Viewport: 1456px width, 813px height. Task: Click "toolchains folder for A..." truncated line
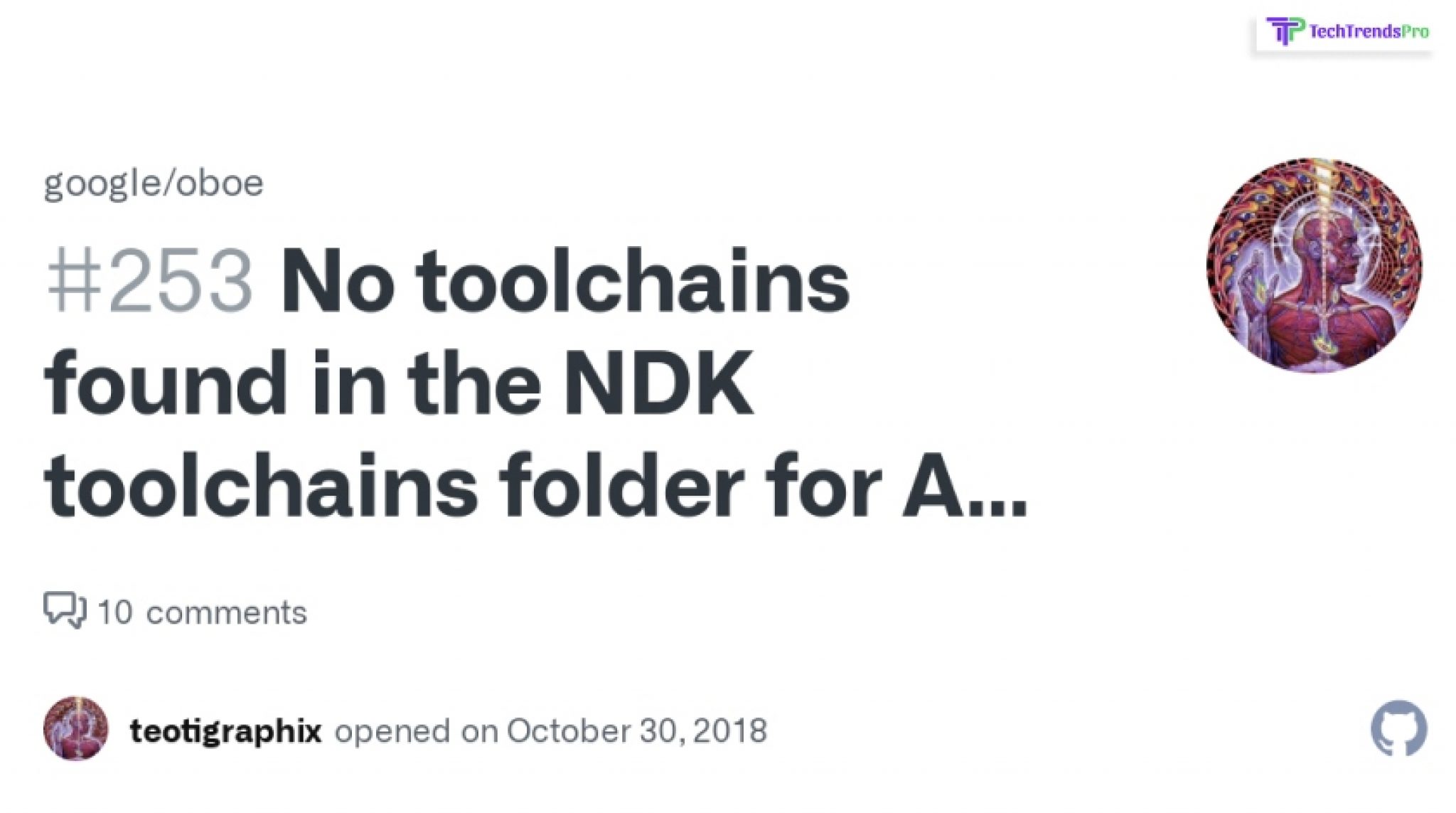pyautogui.click(x=535, y=487)
